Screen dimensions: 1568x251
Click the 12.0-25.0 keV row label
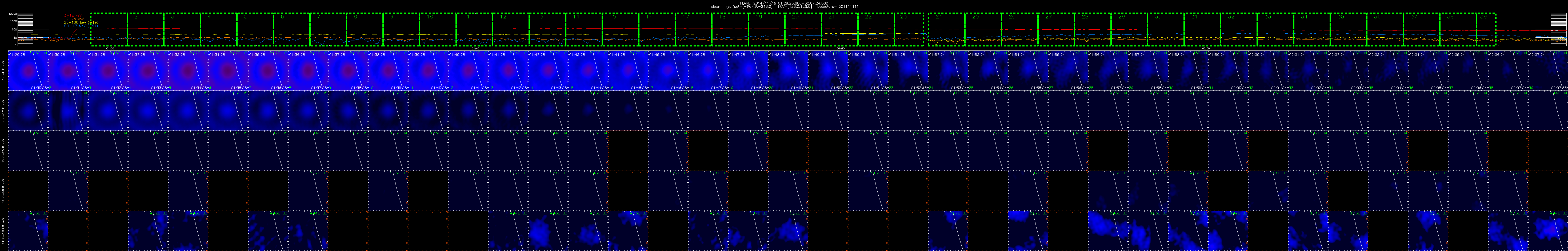pos(3,151)
